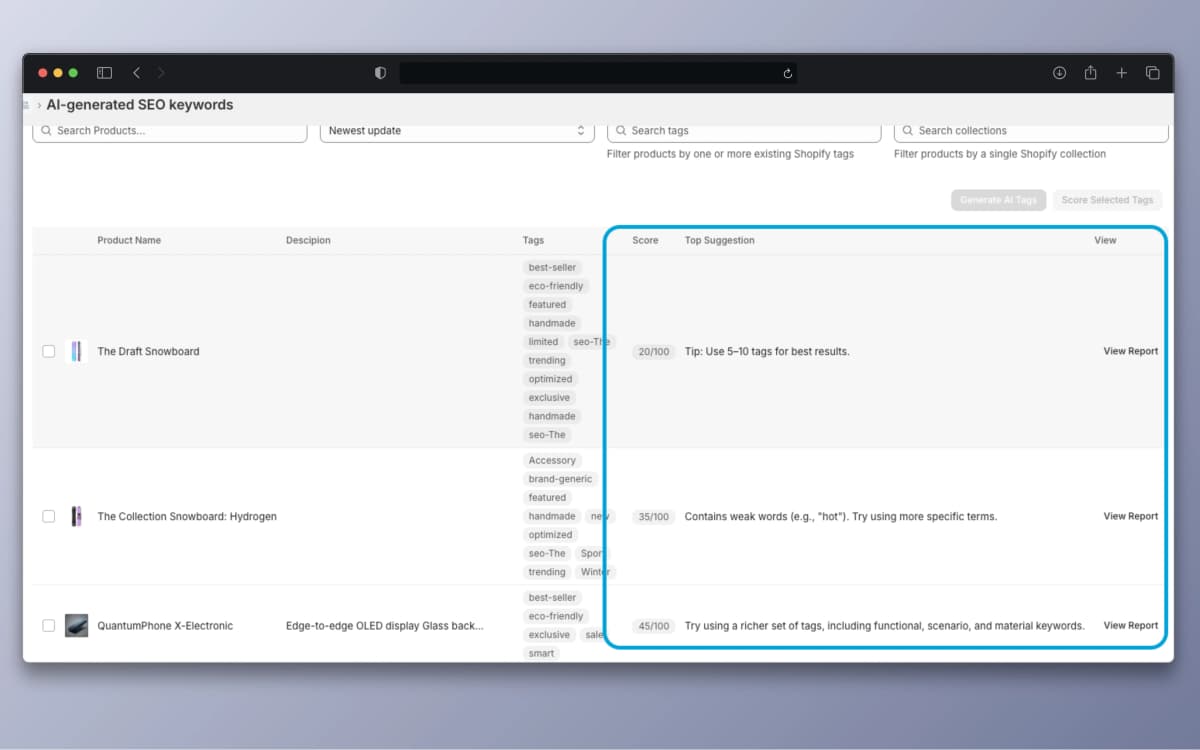Click the reload icon in the address bar
The height and width of the screenshot is (750, 1200).
[788, 72]
